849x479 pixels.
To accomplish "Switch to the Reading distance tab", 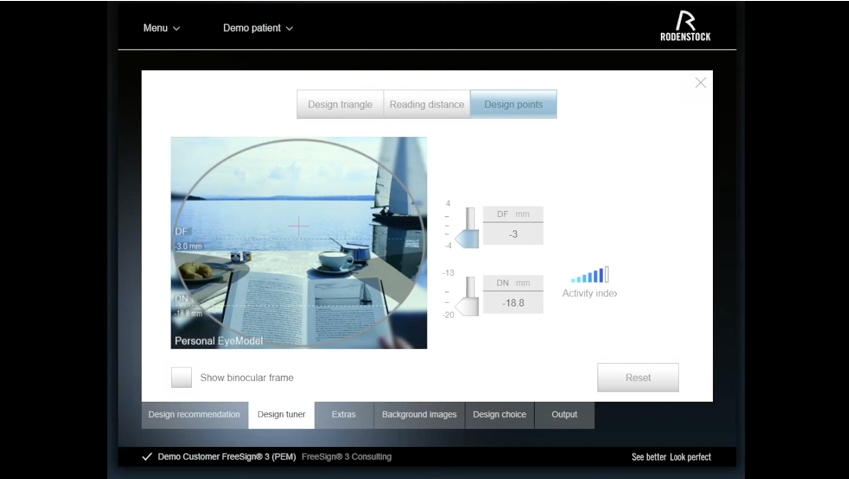I will coord(427,104).
